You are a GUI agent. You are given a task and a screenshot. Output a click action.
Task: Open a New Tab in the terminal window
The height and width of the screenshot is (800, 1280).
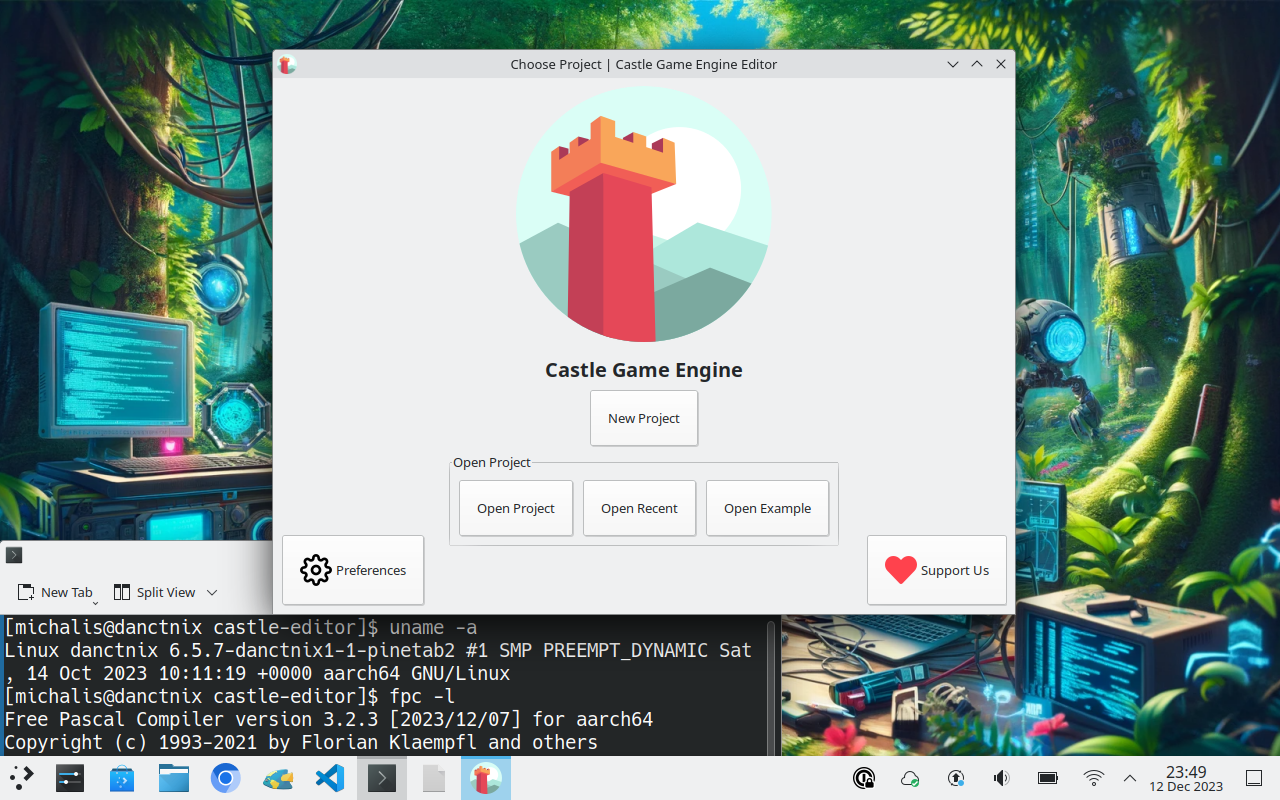(56, 592)
